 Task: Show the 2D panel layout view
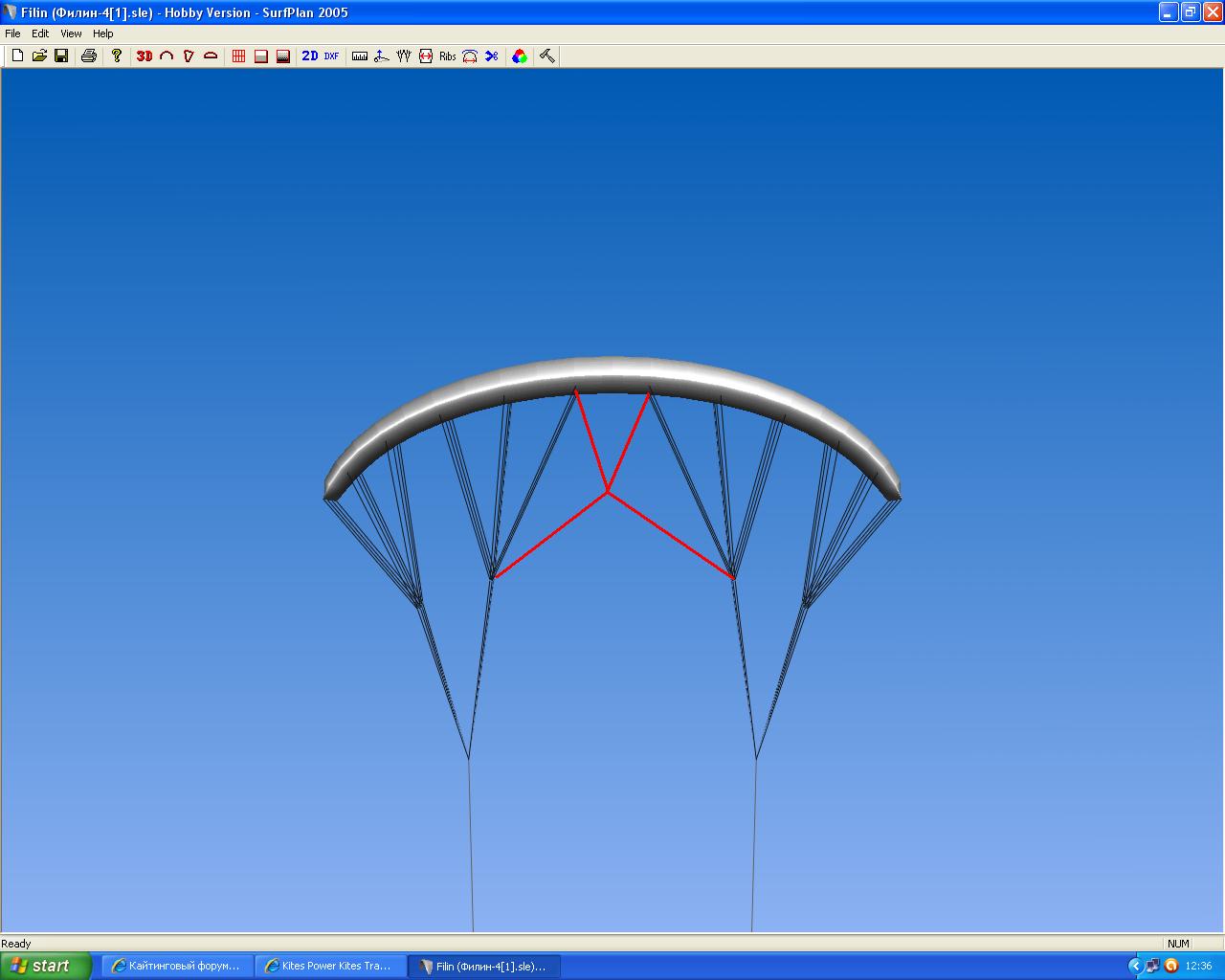[310, 56]
